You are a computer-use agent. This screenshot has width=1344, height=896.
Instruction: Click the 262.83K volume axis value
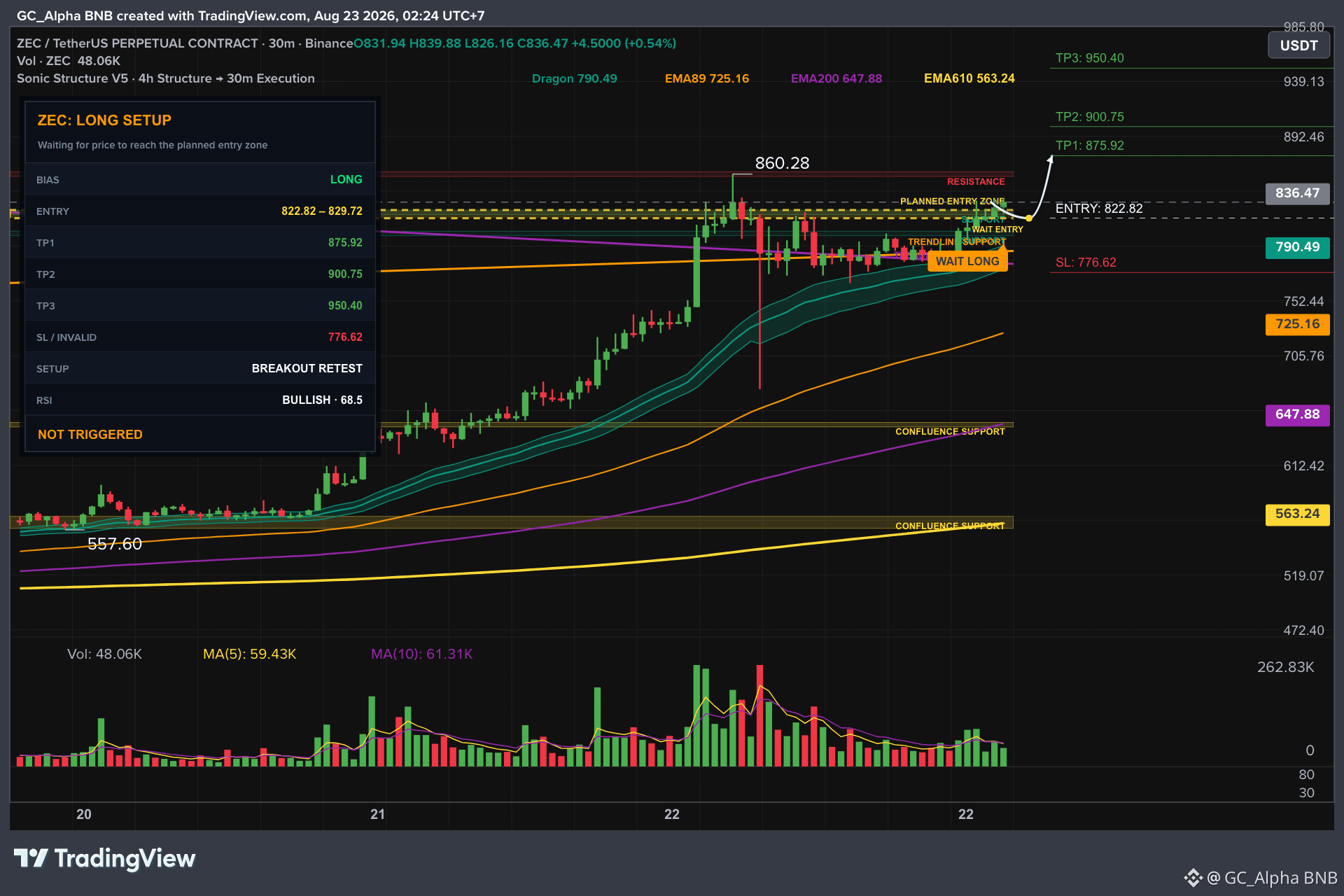click(x=1285, y=667)
